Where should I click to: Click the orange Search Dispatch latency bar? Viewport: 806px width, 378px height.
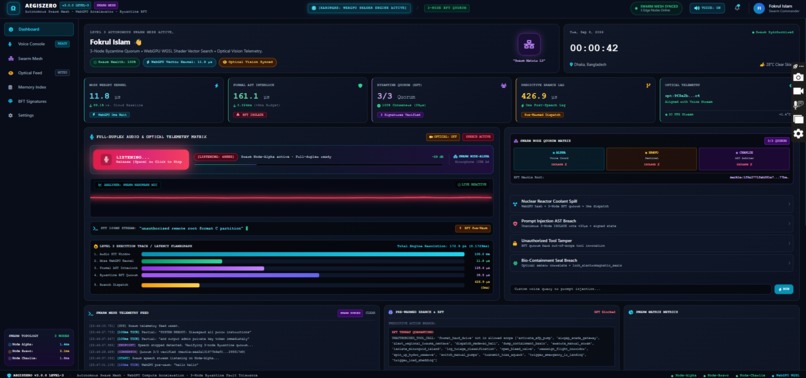[170, 285]
